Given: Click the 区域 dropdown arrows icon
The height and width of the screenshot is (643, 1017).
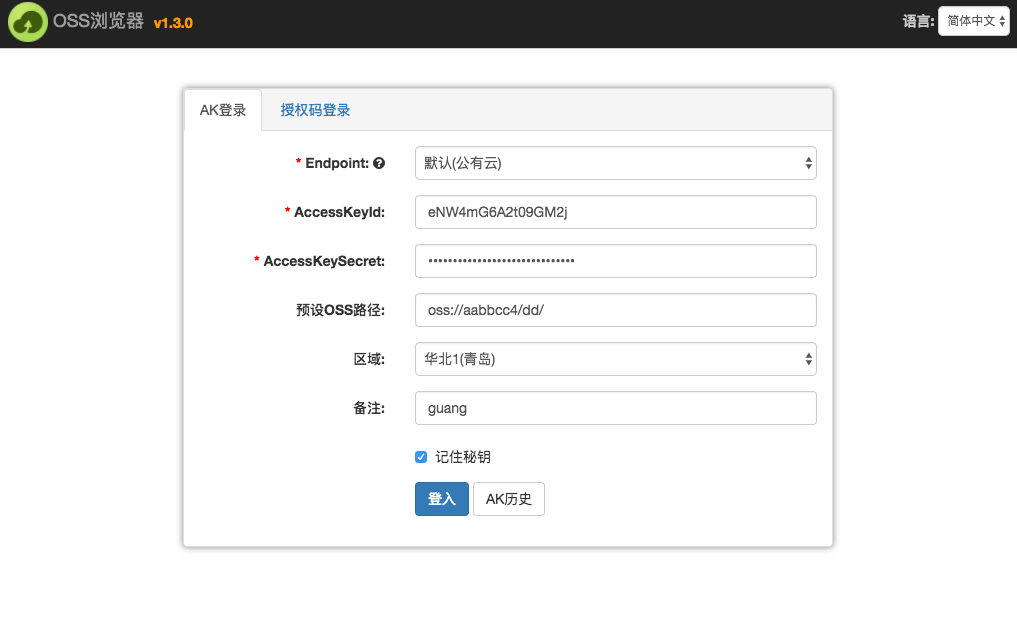Looking at the screenshot, I should point(807,359).
